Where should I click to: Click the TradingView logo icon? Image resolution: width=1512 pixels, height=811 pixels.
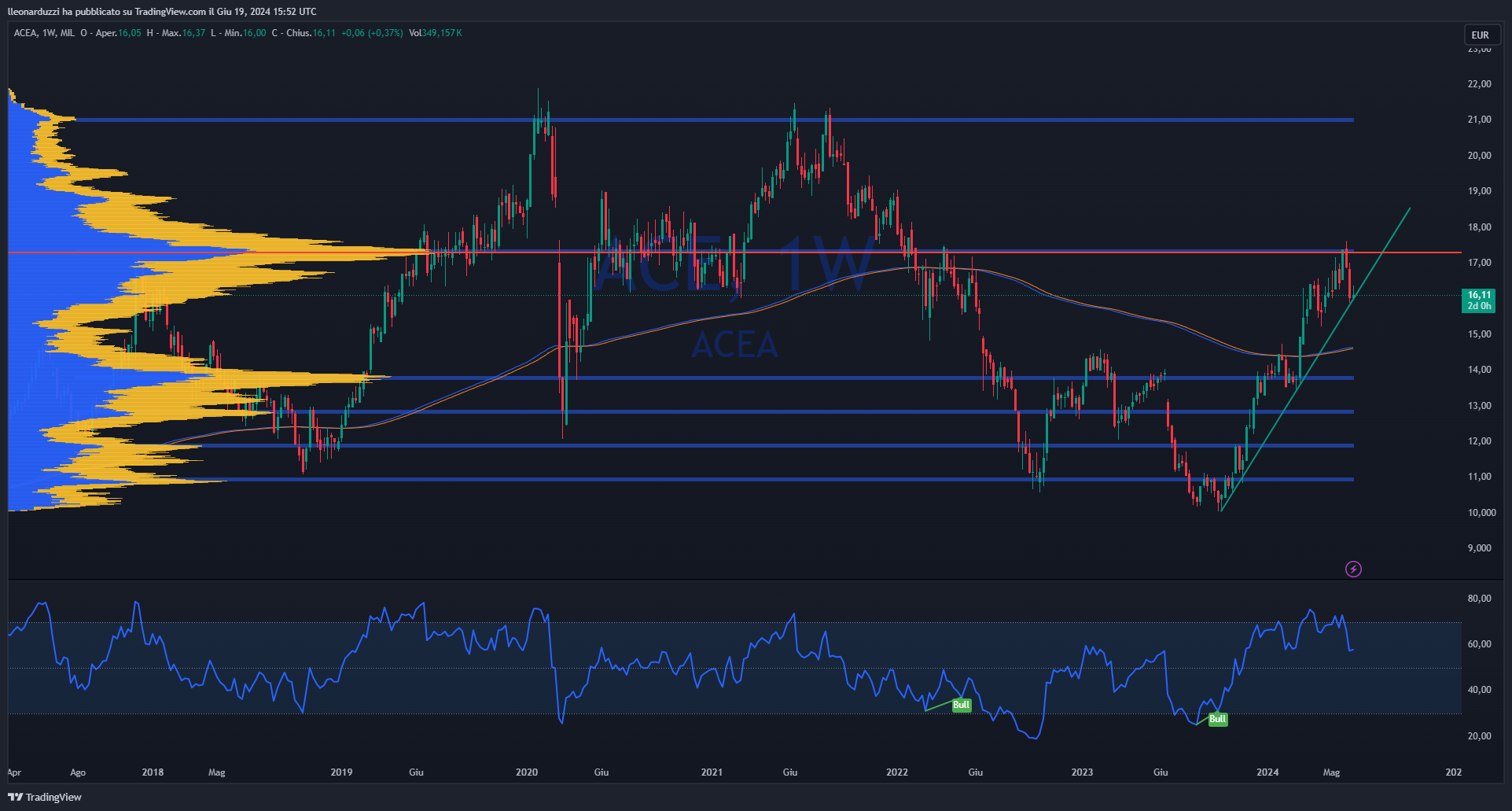tap(15, 797)
